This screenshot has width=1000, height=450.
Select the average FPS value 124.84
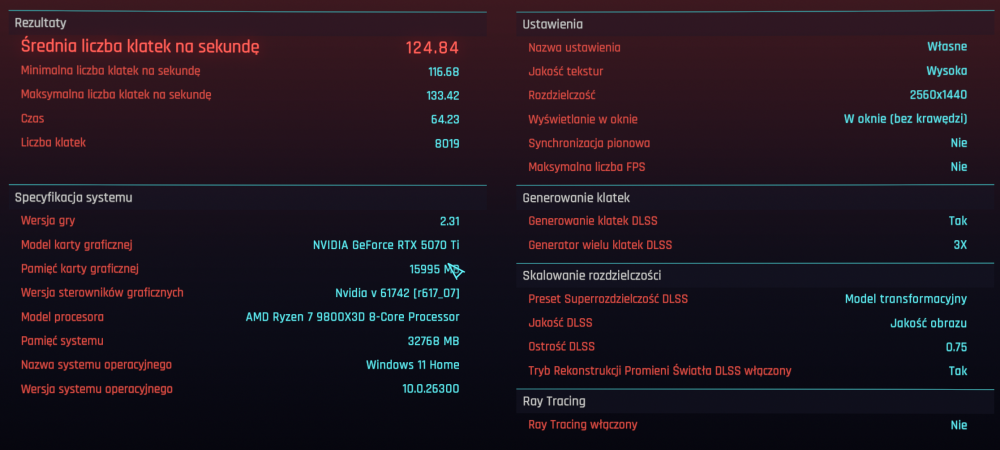pos(432,48)
